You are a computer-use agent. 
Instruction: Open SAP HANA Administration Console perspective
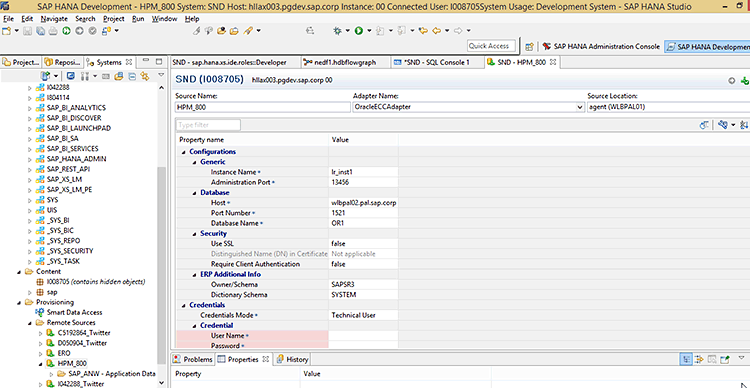[x=602, y=46]
